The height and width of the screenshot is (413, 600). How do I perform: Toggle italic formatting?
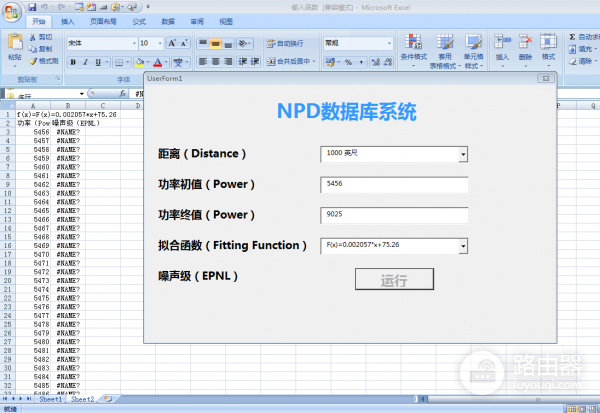86,62
